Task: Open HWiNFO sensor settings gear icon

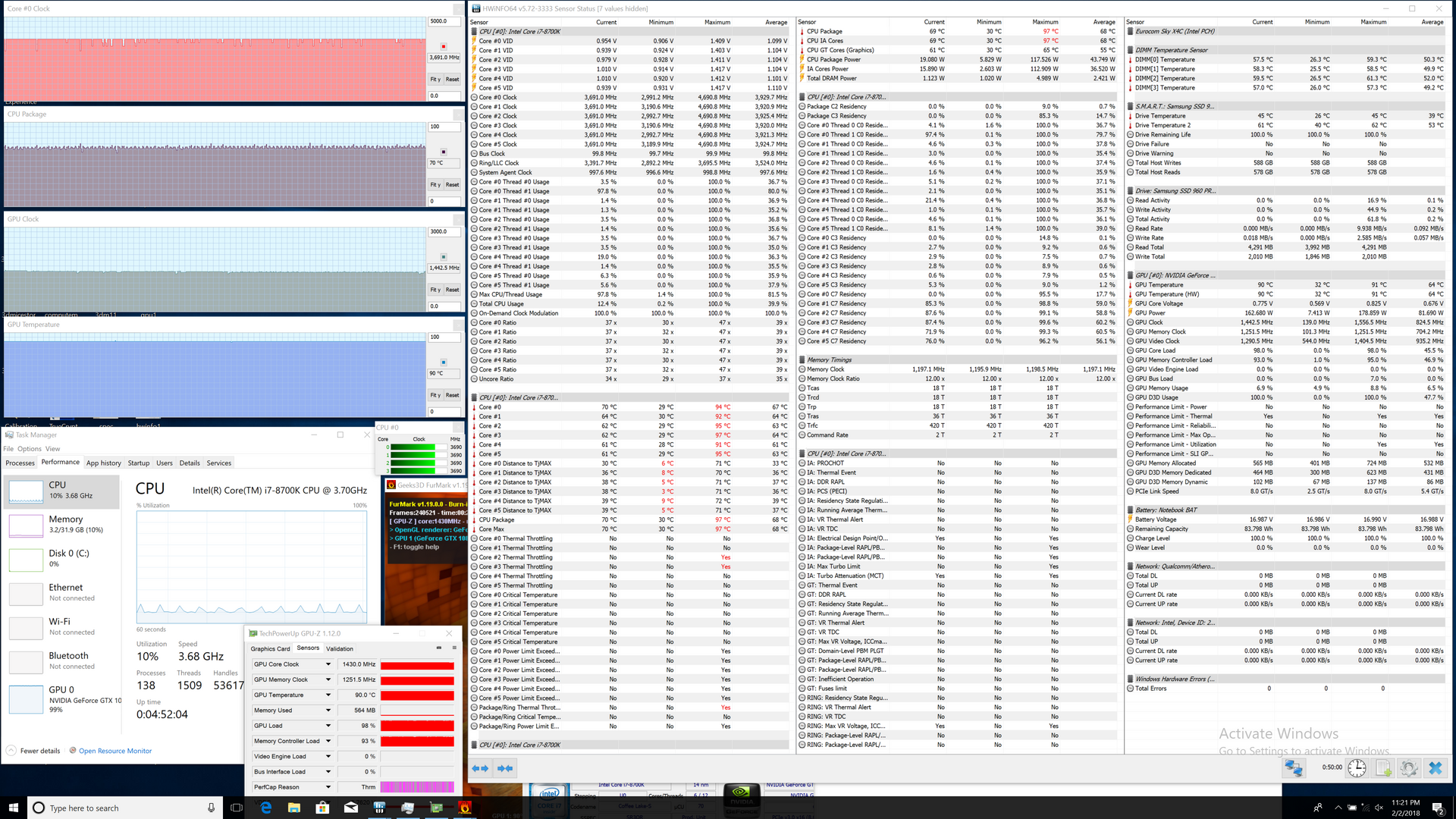Action: pos(1409,767)
